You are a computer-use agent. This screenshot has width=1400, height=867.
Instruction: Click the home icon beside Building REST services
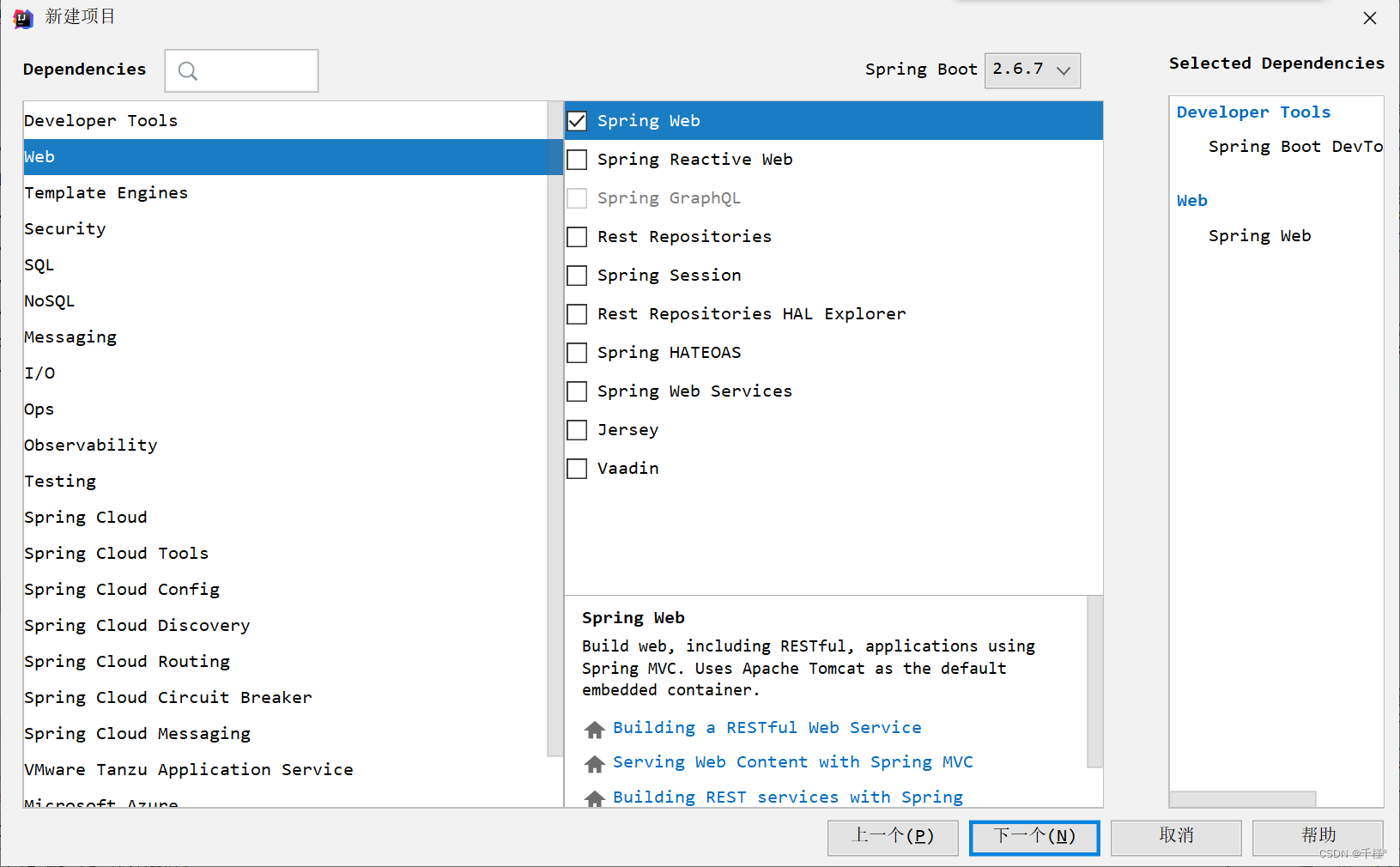coord(595,798)
